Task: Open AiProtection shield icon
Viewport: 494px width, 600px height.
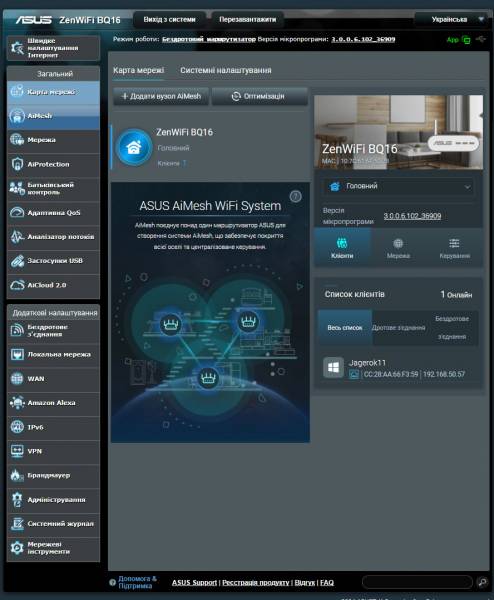Action: (17, 164)
